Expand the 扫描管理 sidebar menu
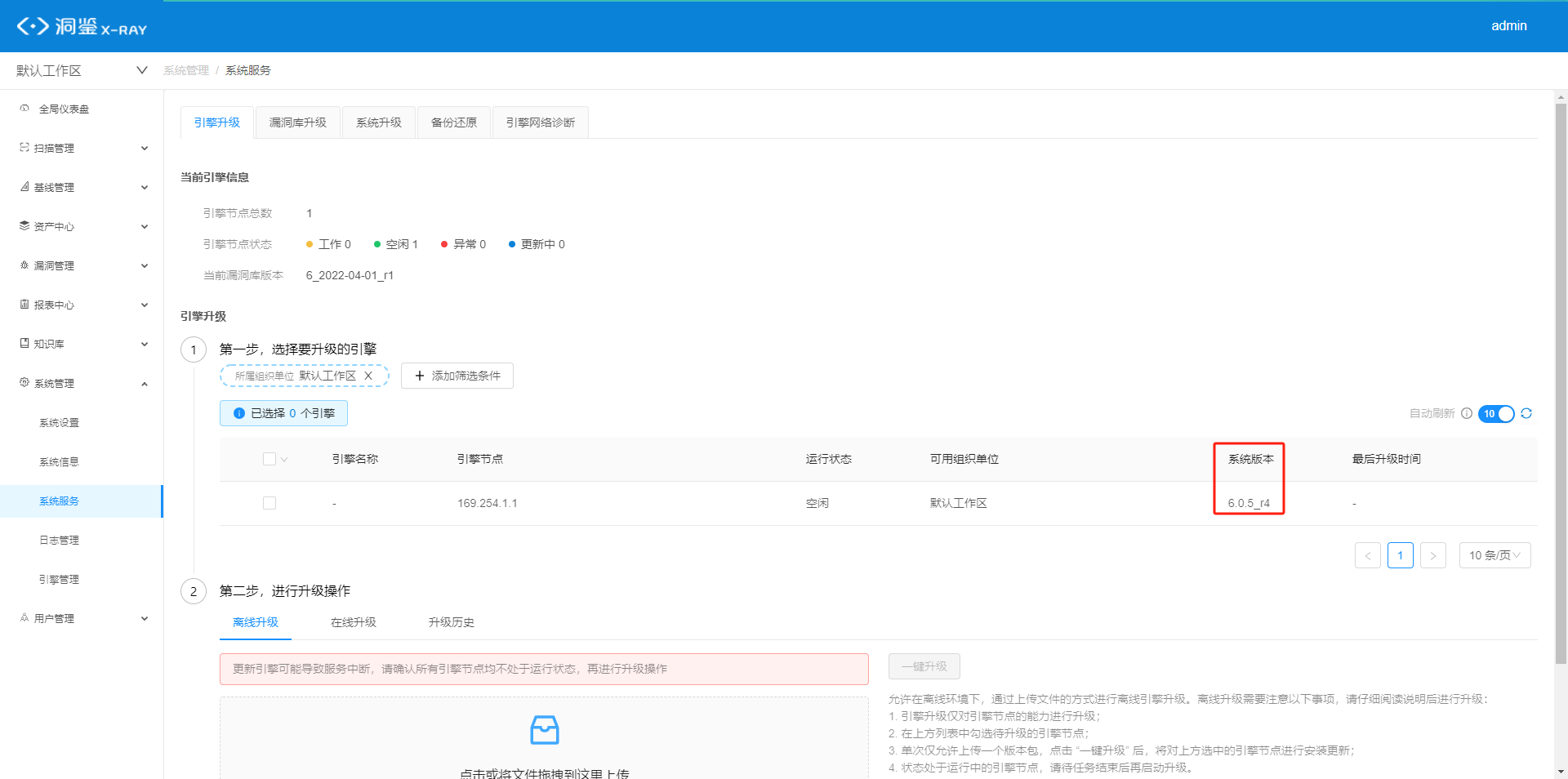The width and height of the screenshot is (1568, 779). coord(82,149)
